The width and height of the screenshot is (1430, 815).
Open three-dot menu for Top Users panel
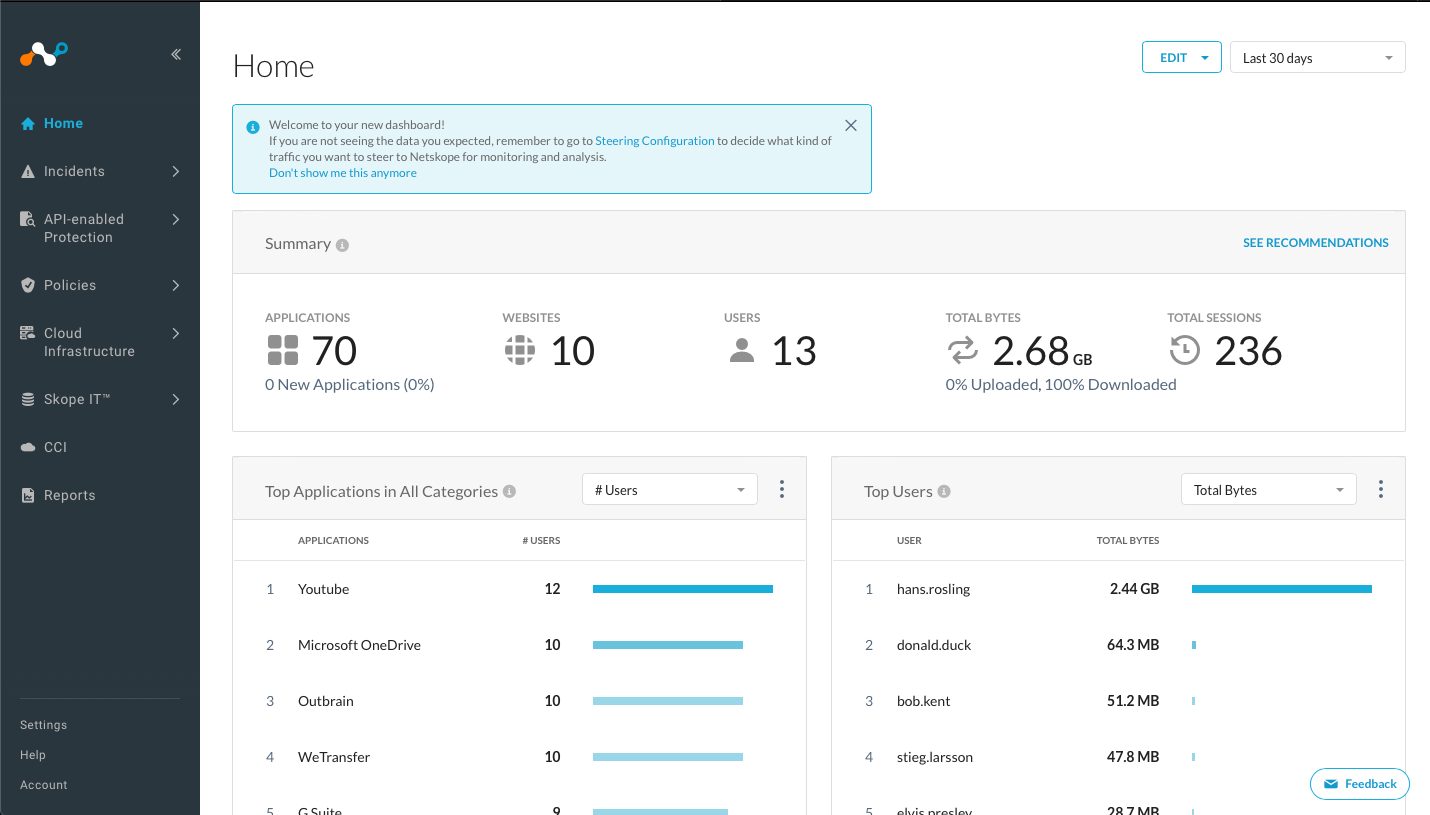(1381, 489)
